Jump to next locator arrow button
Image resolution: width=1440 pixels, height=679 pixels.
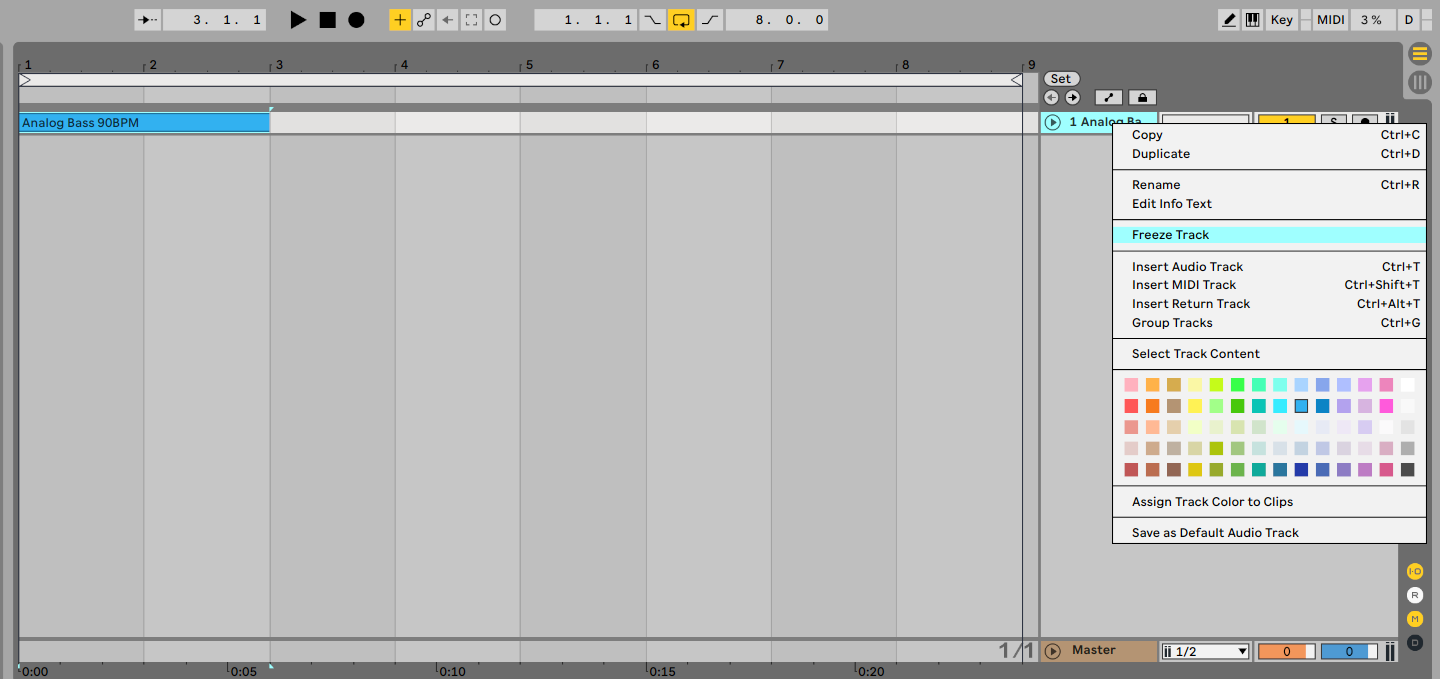[x=1072, y=97]
